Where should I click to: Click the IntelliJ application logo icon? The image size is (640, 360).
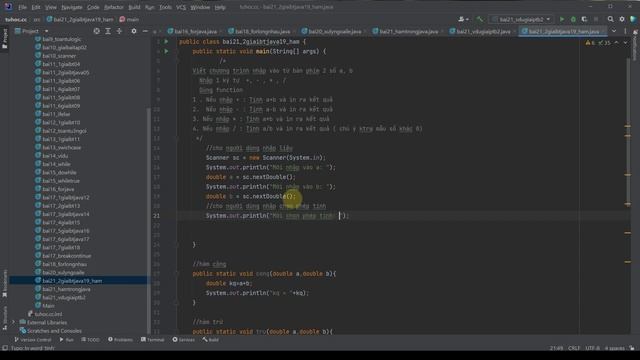click(x=8, y=7)
